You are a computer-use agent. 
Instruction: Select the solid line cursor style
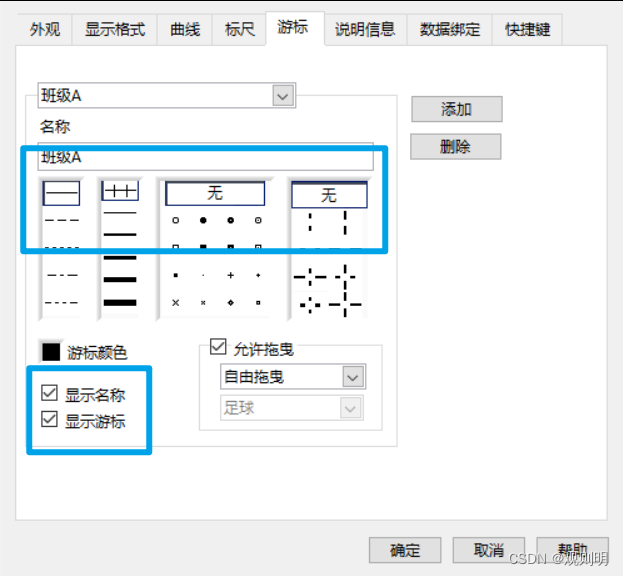(x=61, y=193)
